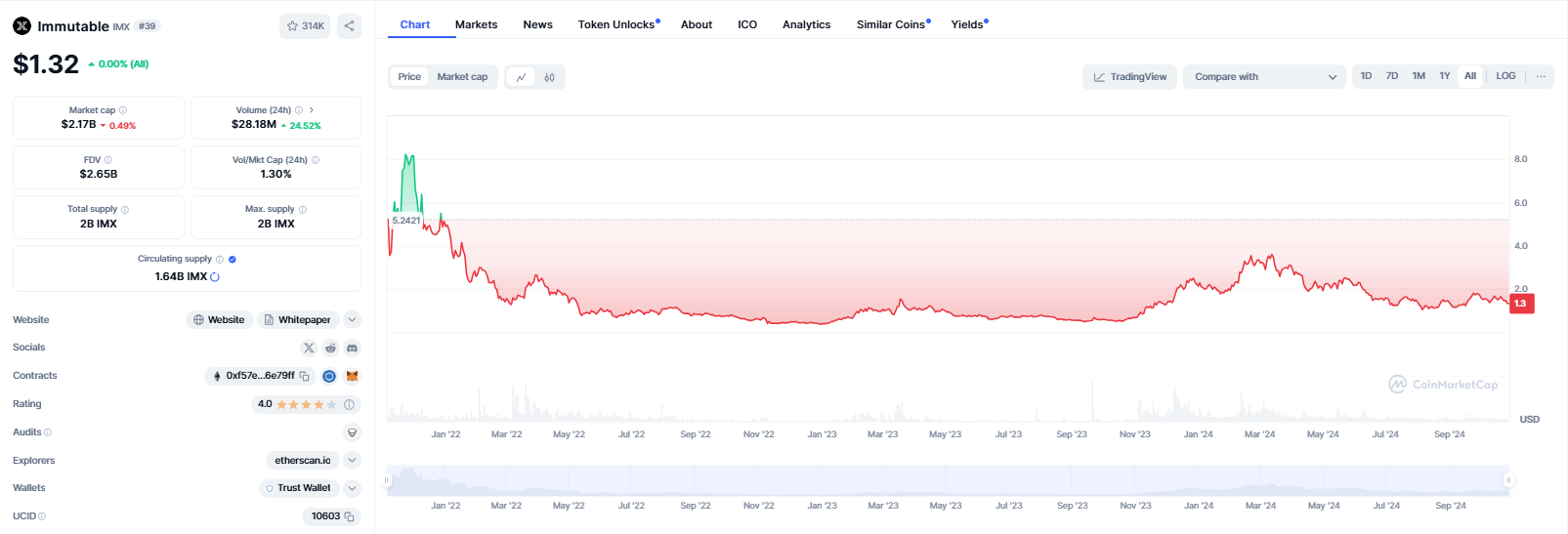Set the chart range to 1M

click(1419, 76)
